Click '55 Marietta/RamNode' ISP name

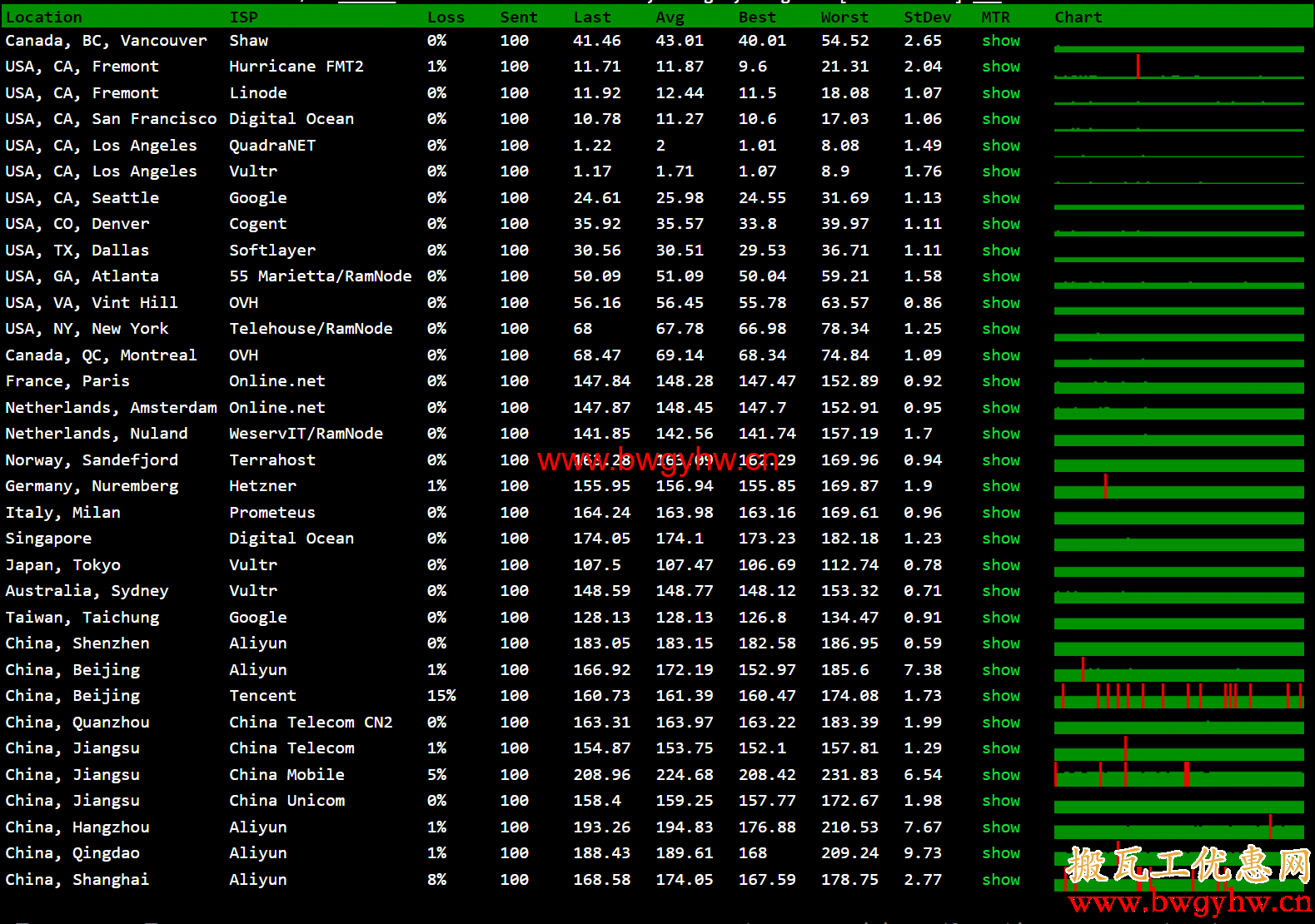tap(321, 276)
